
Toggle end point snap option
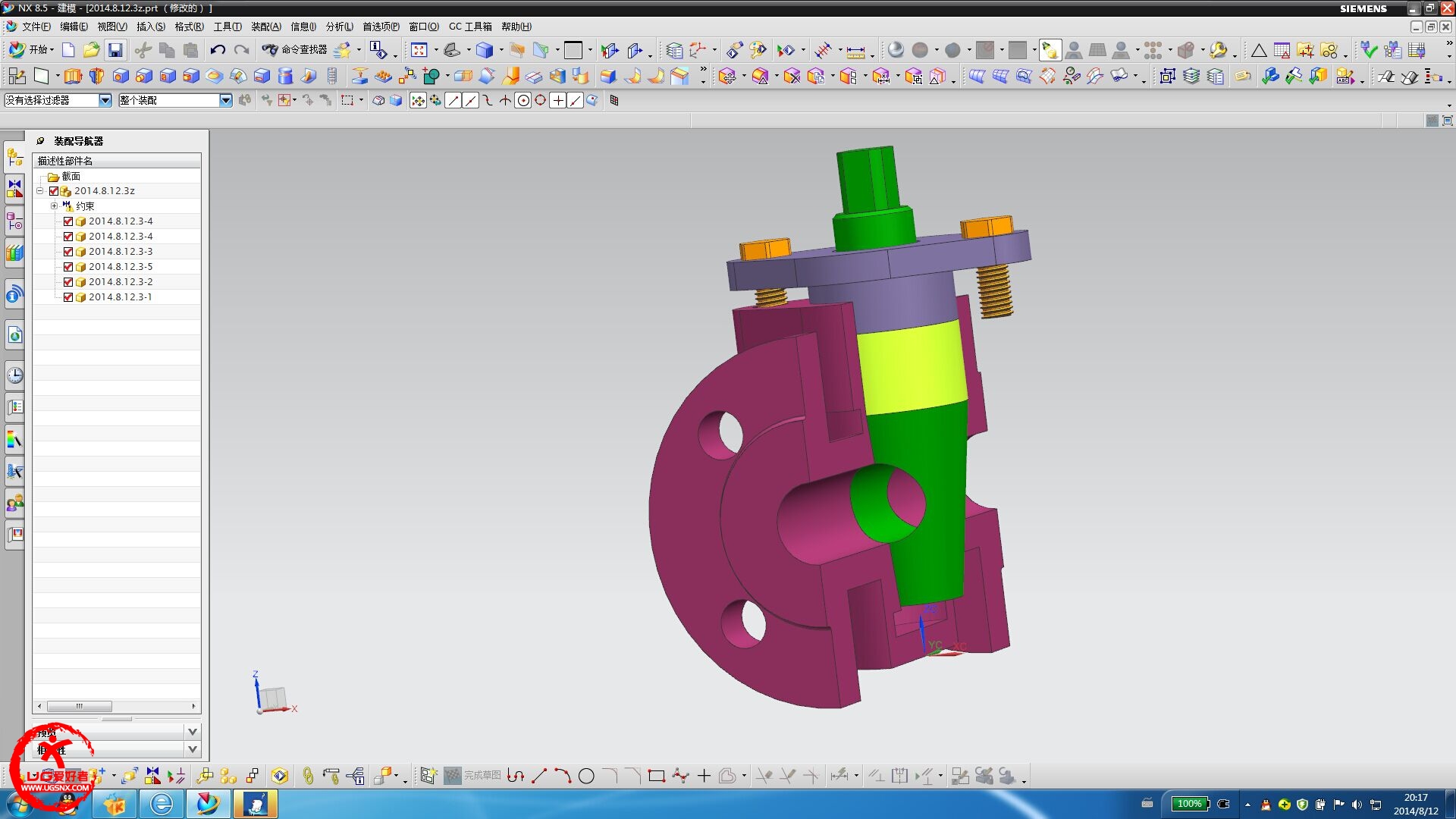[x=453, y=100]
